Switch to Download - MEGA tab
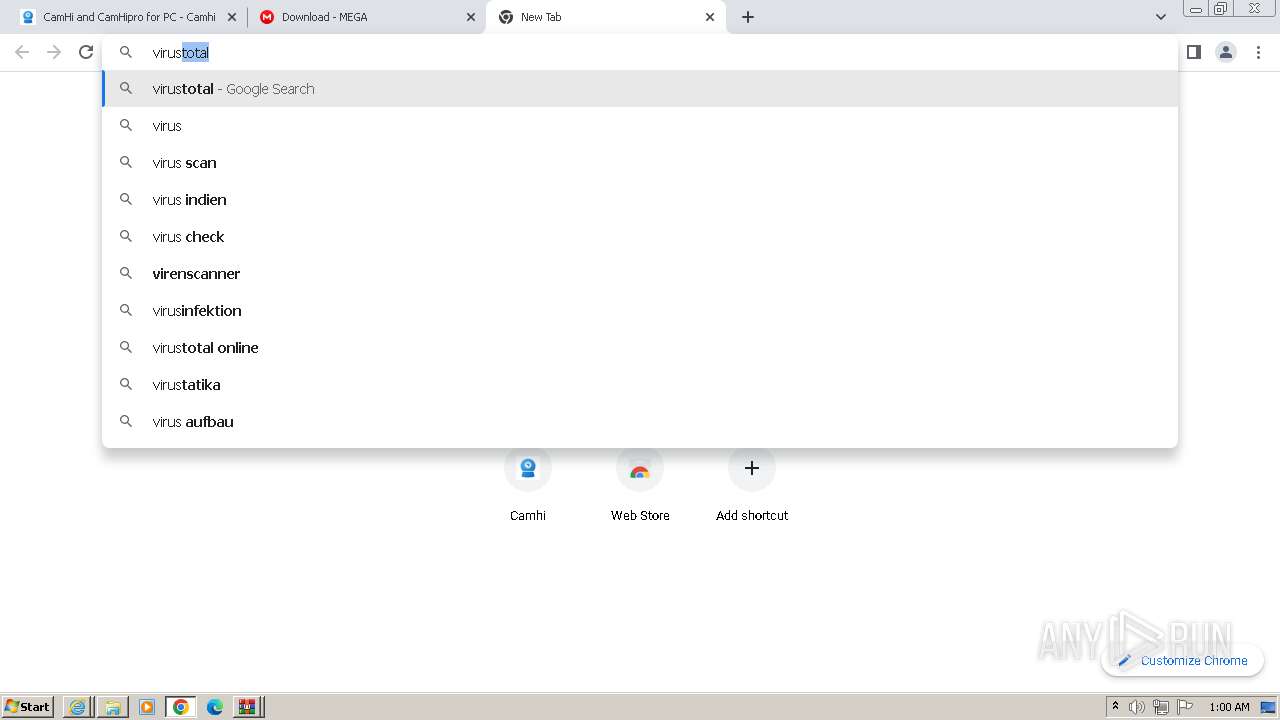The width and height of the screenshot is (1280, 720). click(366, 17)
